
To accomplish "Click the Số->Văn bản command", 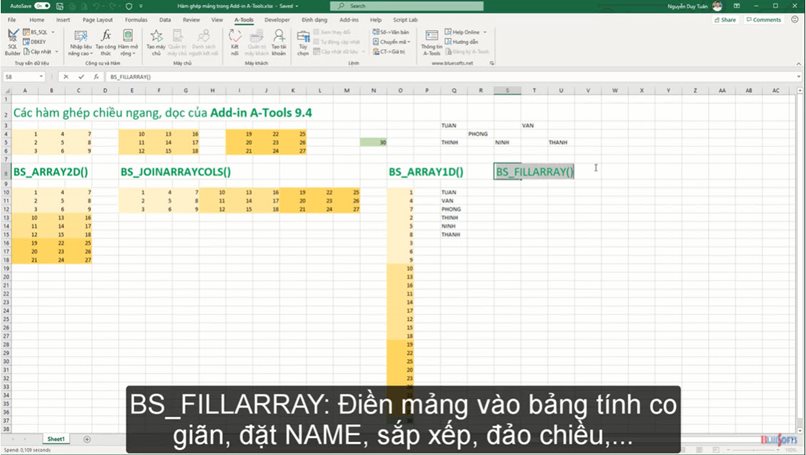I will 391,32.
